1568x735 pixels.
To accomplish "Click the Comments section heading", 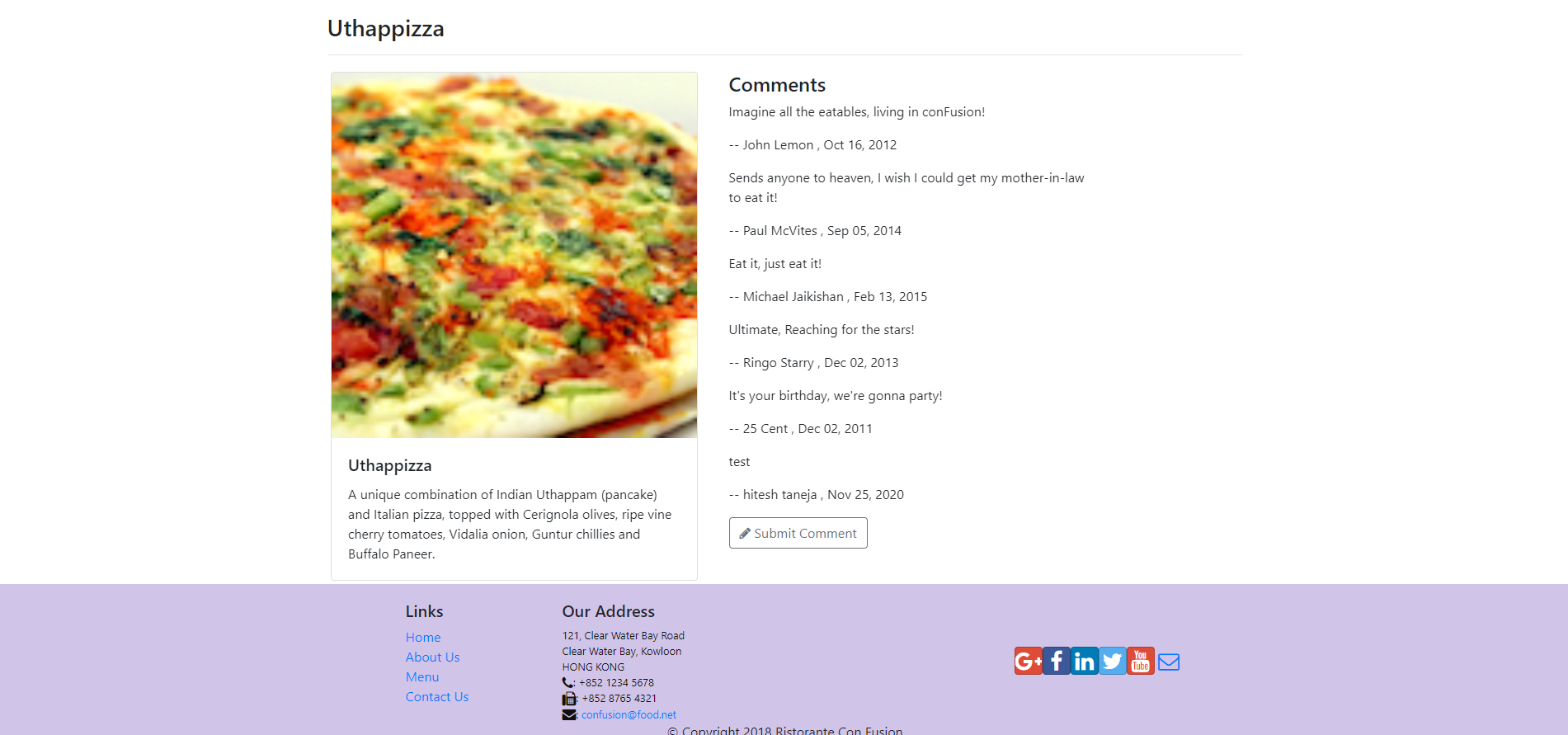I will click(777, 85).
